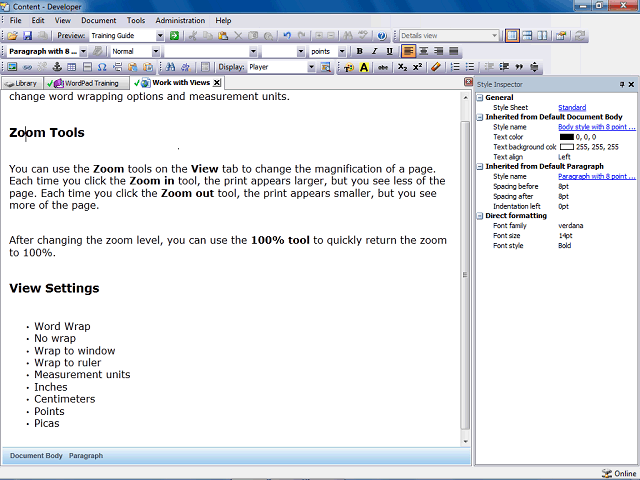Run the Training Guide preview with the green arrow button

[174, 36]
